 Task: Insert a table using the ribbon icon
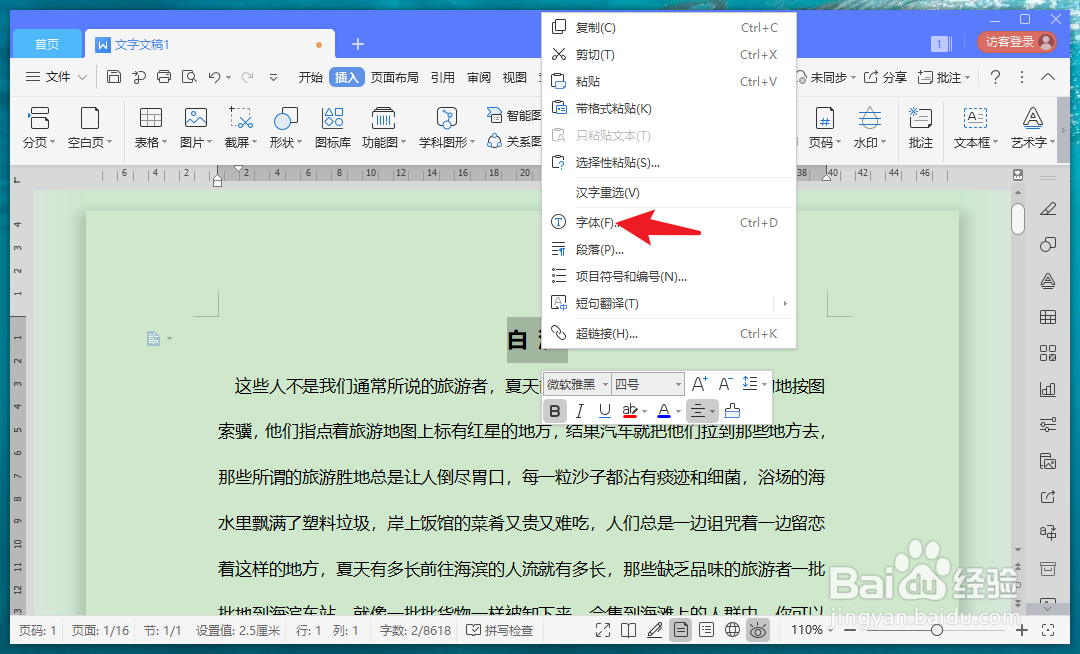pyautogui.click(x=149, y=131)
